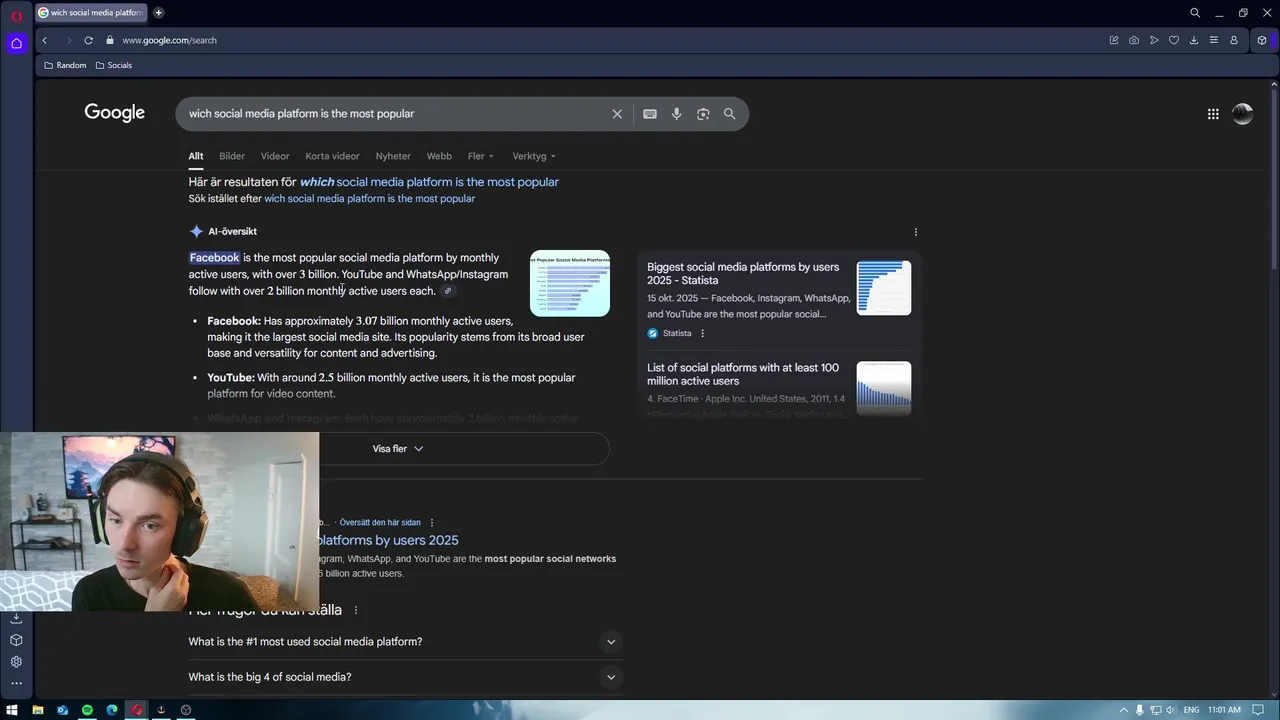Open the Opera menu logo

(16, 16)
